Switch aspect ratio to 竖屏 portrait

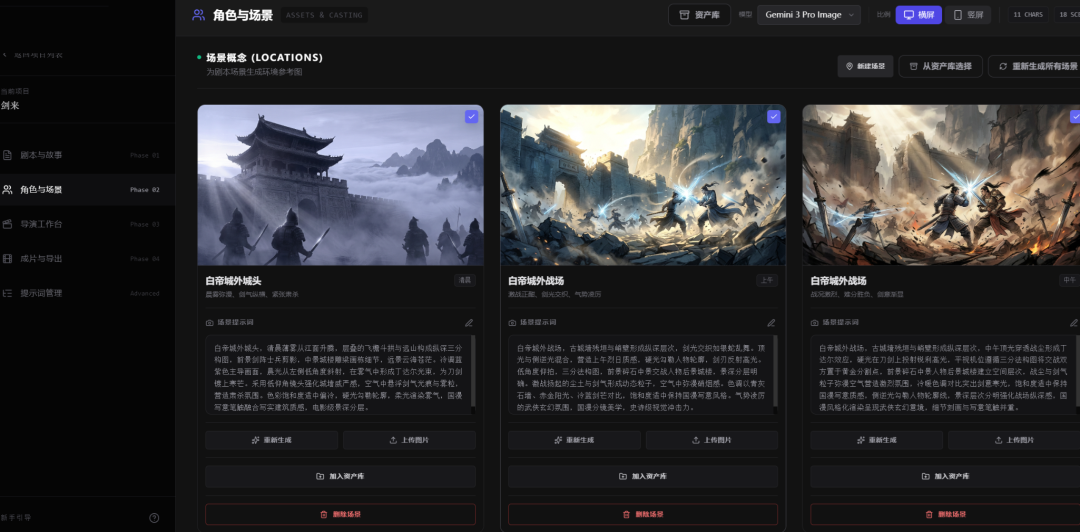pyautogui.click(x=968, y=14)
